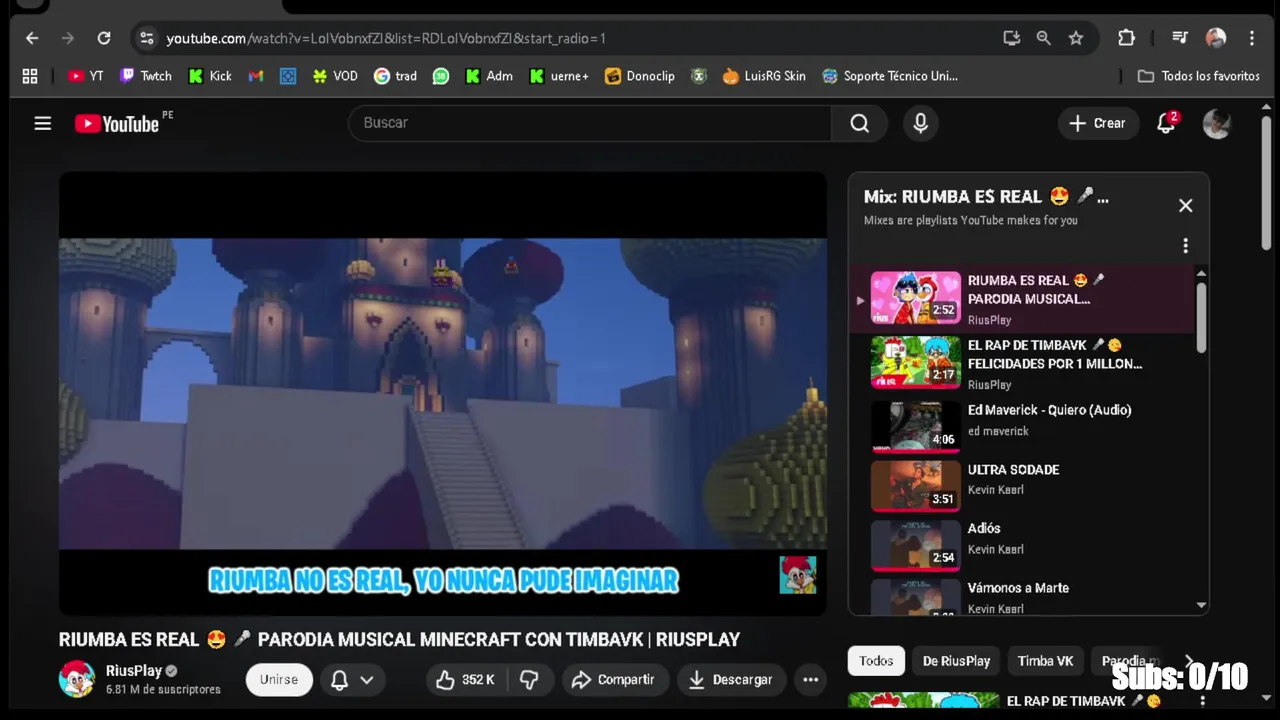Open the VOD bookmark
The image size is (1280, 720).
[x=335, y=76]
